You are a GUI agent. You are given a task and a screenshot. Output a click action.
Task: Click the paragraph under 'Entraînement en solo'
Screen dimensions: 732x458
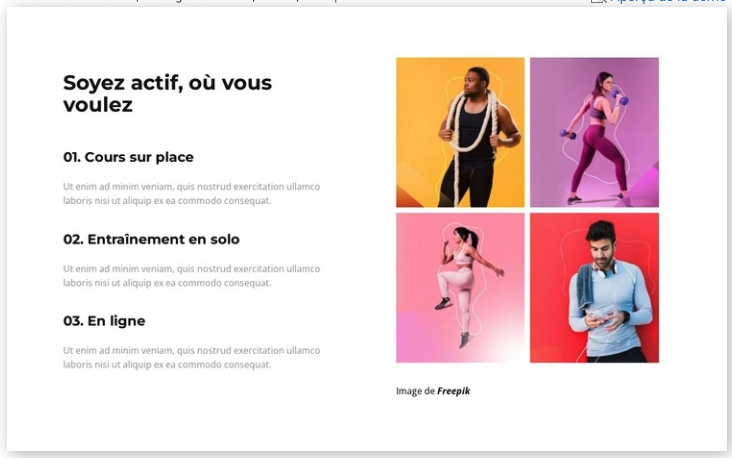pos(191,275)
